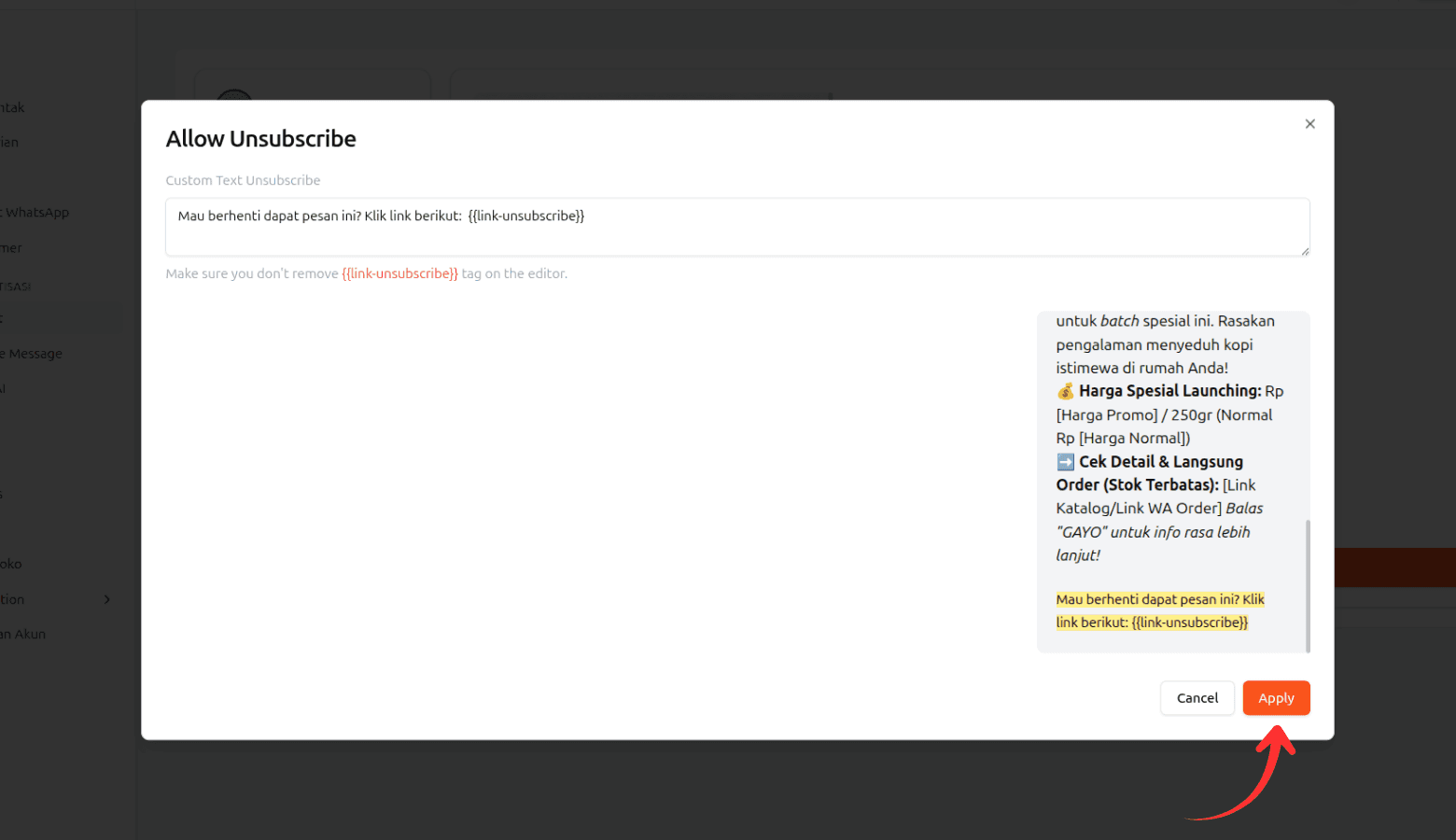Click the Cancel button
The width and height of the screenshot is (1456, 840).
1197,697
